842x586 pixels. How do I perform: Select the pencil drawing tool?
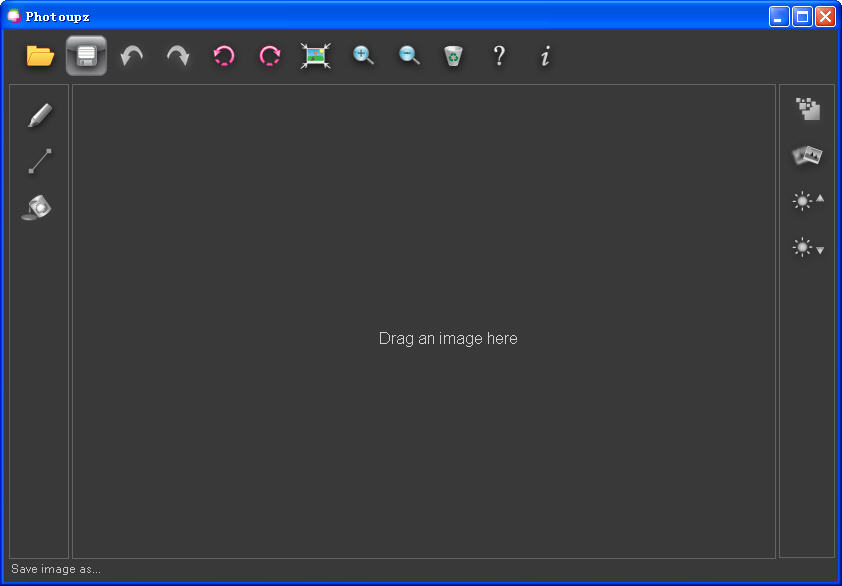point(40,115)
